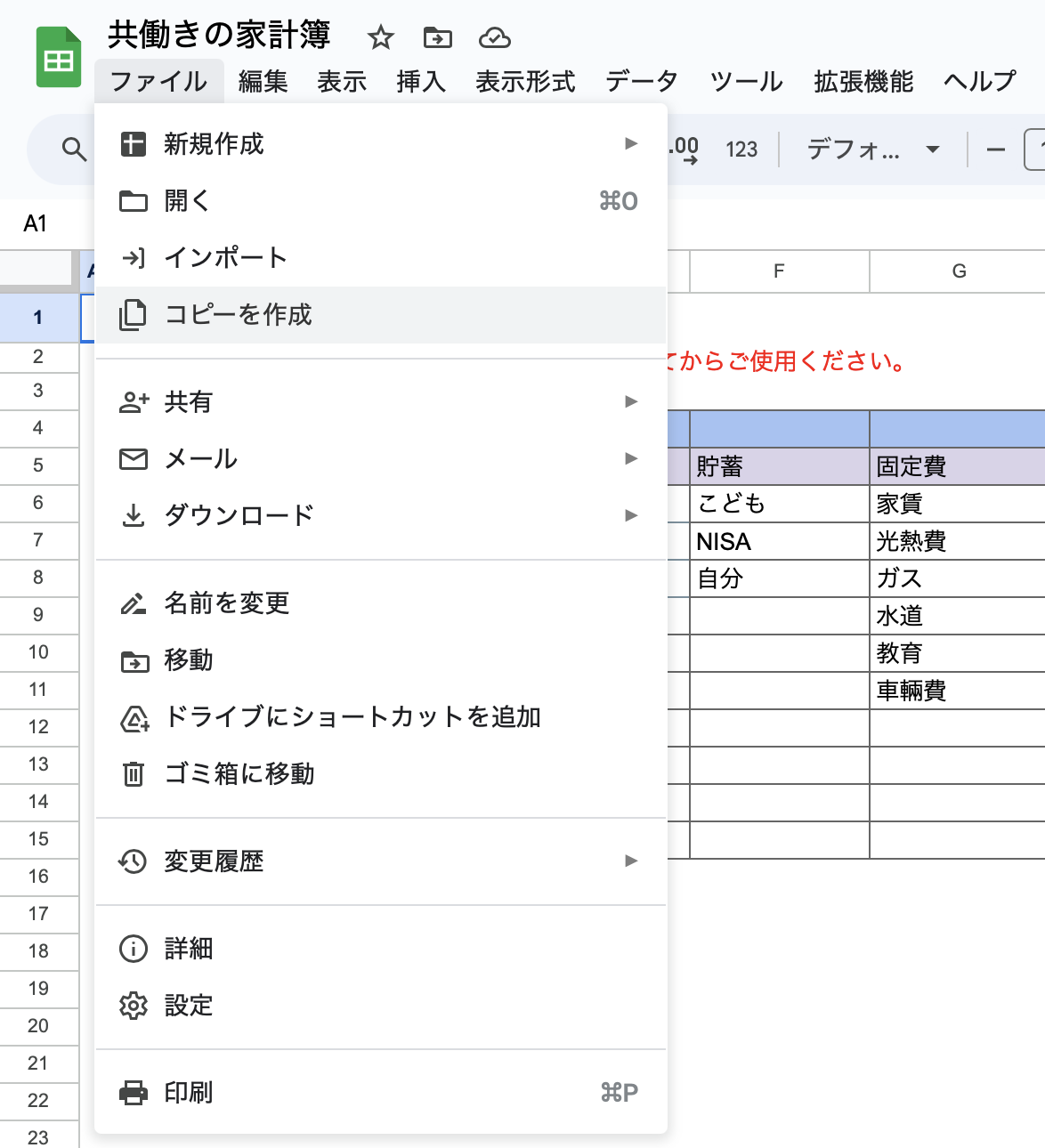Image resolution: width=1045 pixels, height=1148 pixels.
Task: Click the A1 name box field
Action: 36,224
